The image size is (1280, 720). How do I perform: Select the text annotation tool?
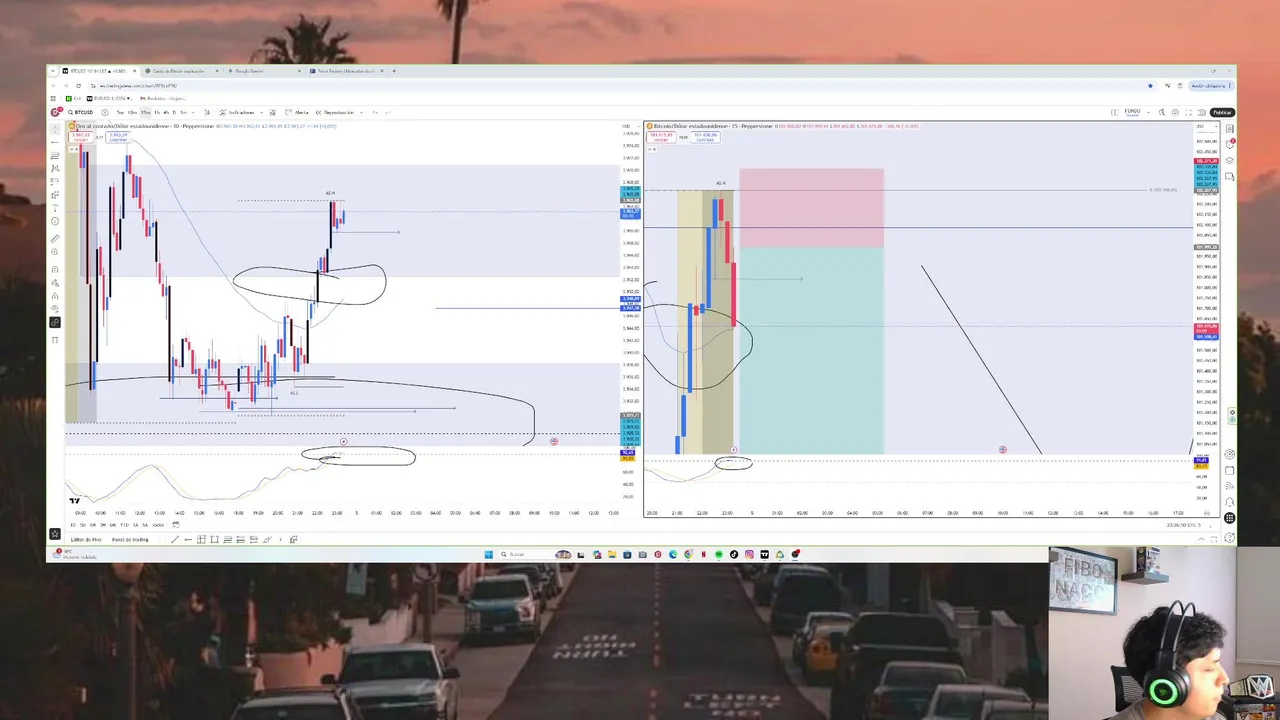tap(54, 207)
